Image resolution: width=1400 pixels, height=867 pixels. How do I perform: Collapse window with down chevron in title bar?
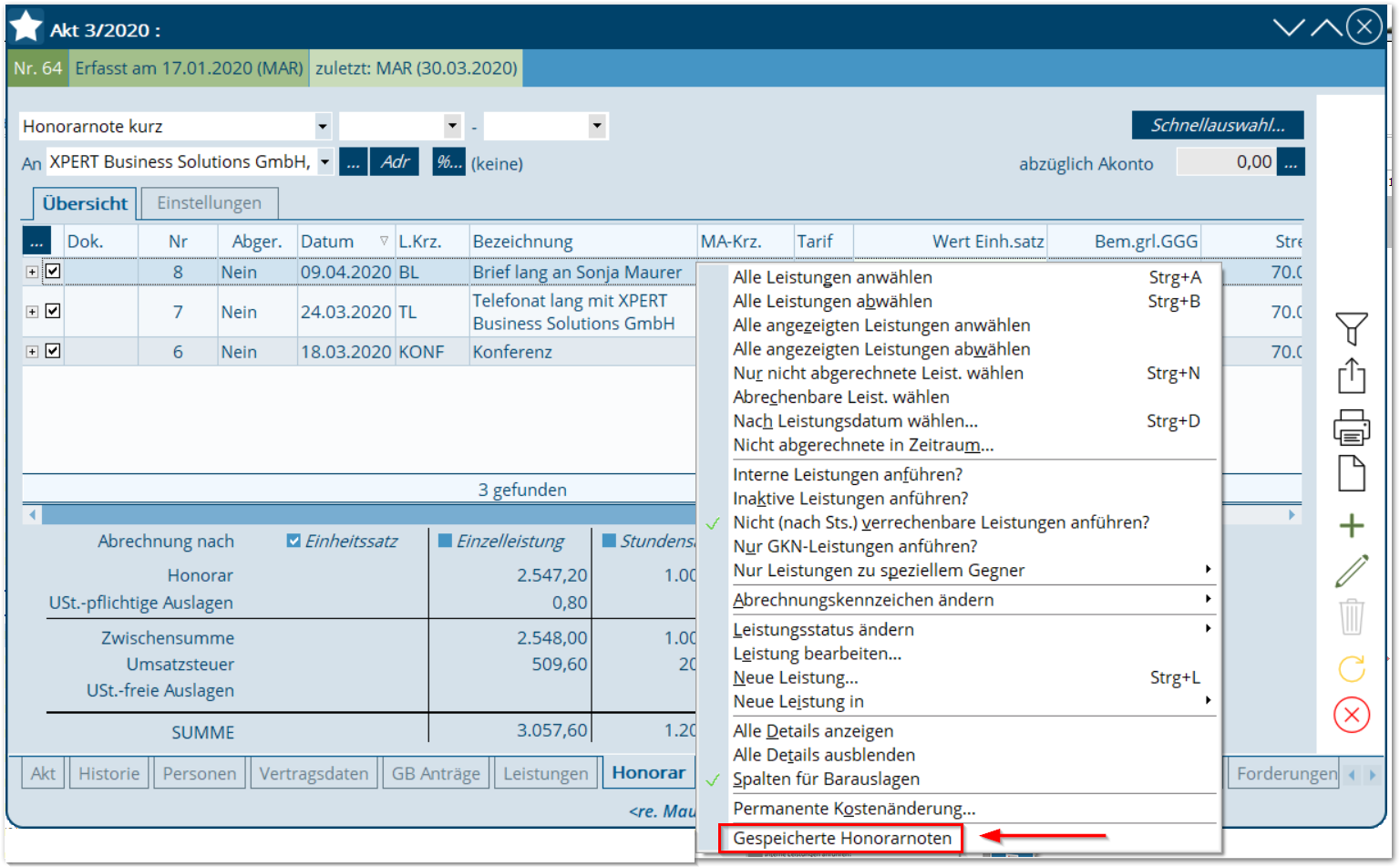pyautogui.click(x=1289, y=27)
